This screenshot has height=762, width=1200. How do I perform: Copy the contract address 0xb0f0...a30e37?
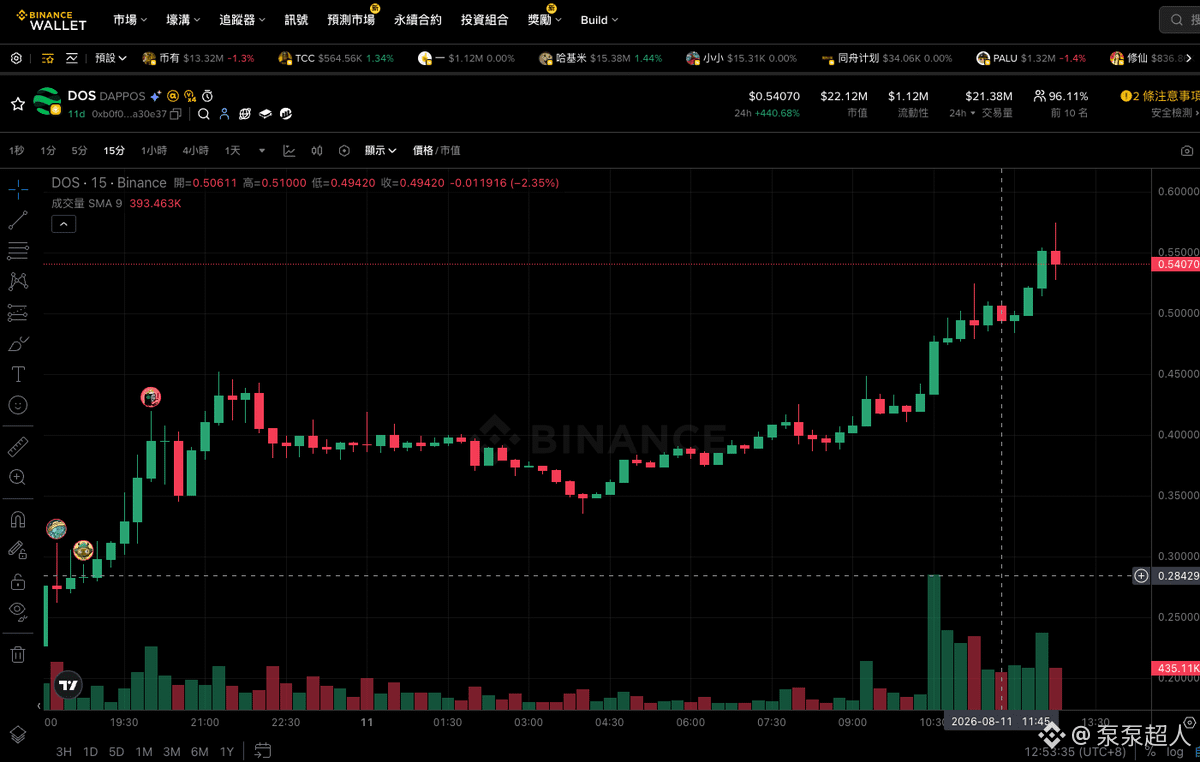(175, 115)
